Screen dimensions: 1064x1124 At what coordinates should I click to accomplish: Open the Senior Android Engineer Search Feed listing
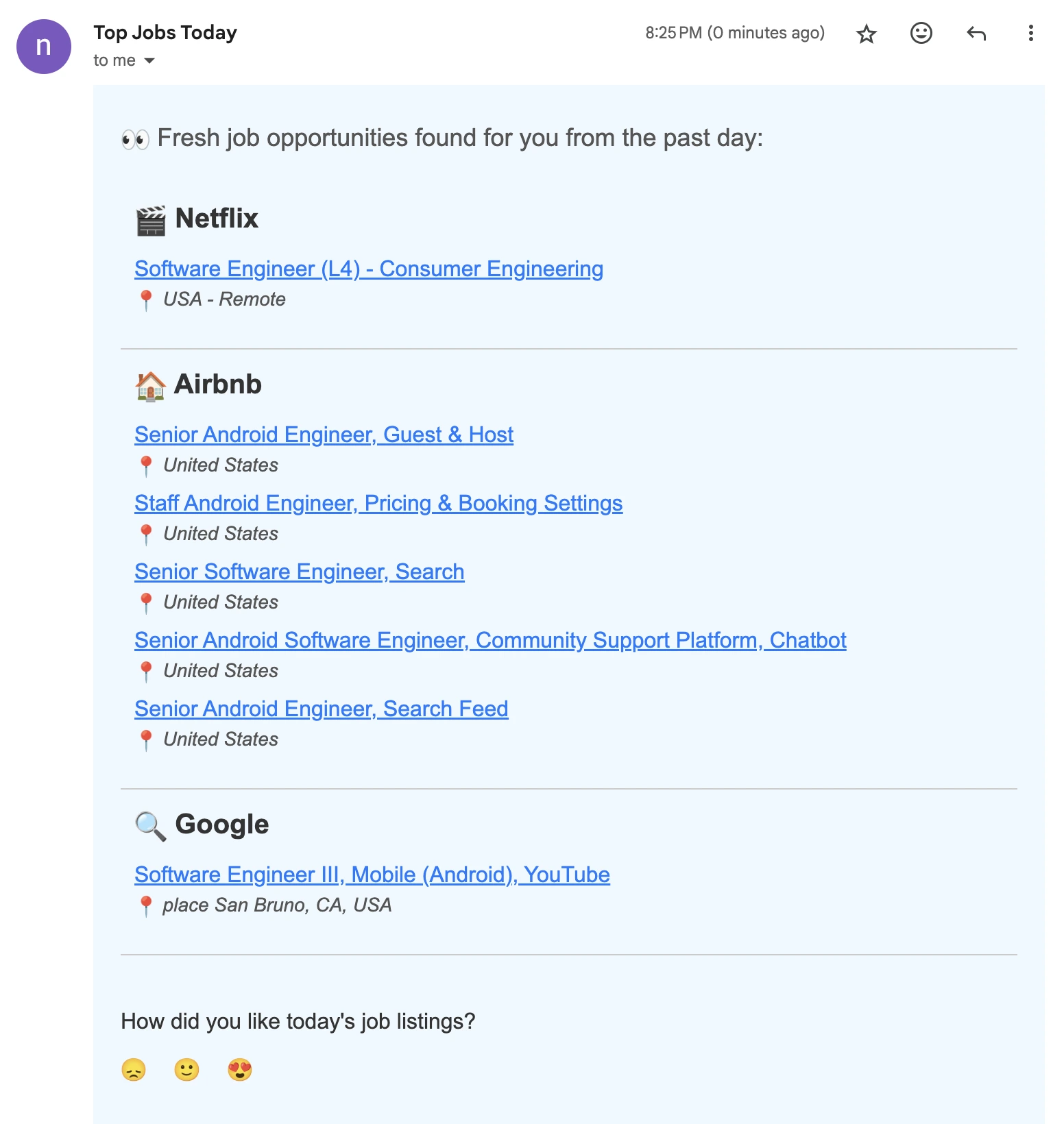pyautogui.click(x=322, y=708)
